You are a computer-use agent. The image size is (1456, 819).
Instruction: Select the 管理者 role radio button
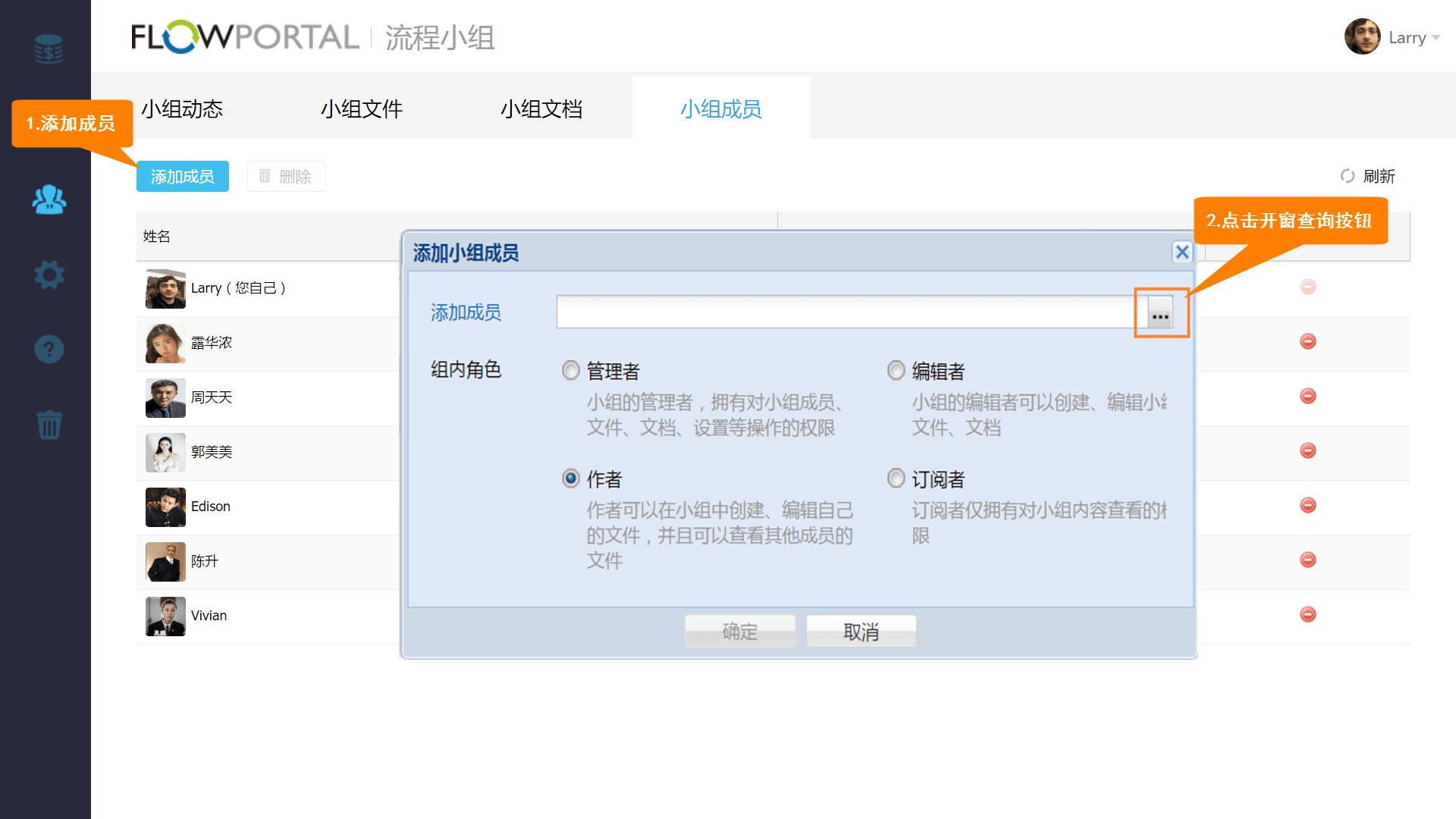tap(570, 371)
